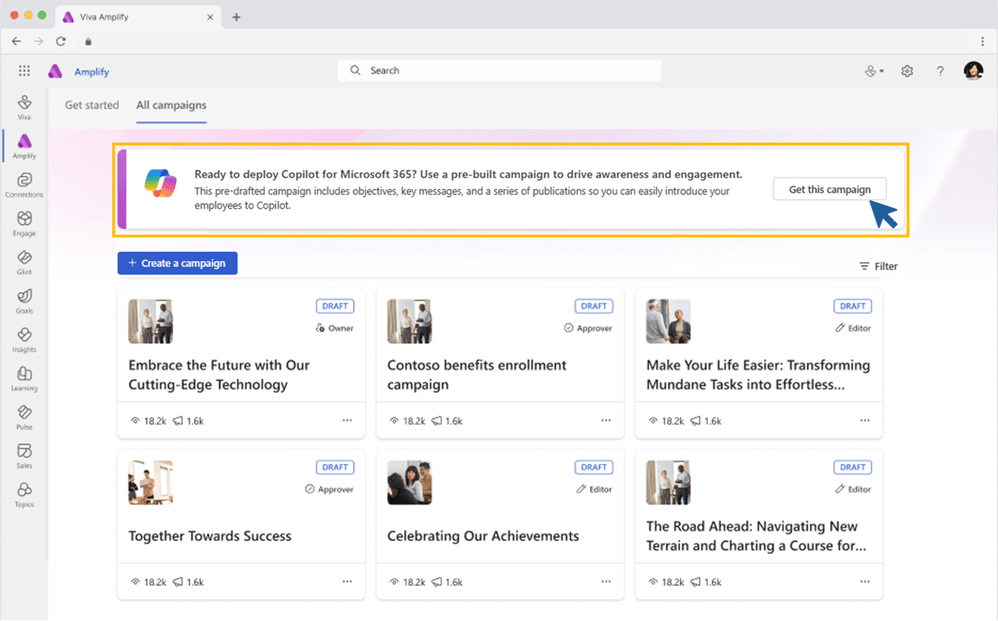Open the Microsoft 365 app launcher grid
This screenshot has width=998, height=621.
tap(24, 71)
